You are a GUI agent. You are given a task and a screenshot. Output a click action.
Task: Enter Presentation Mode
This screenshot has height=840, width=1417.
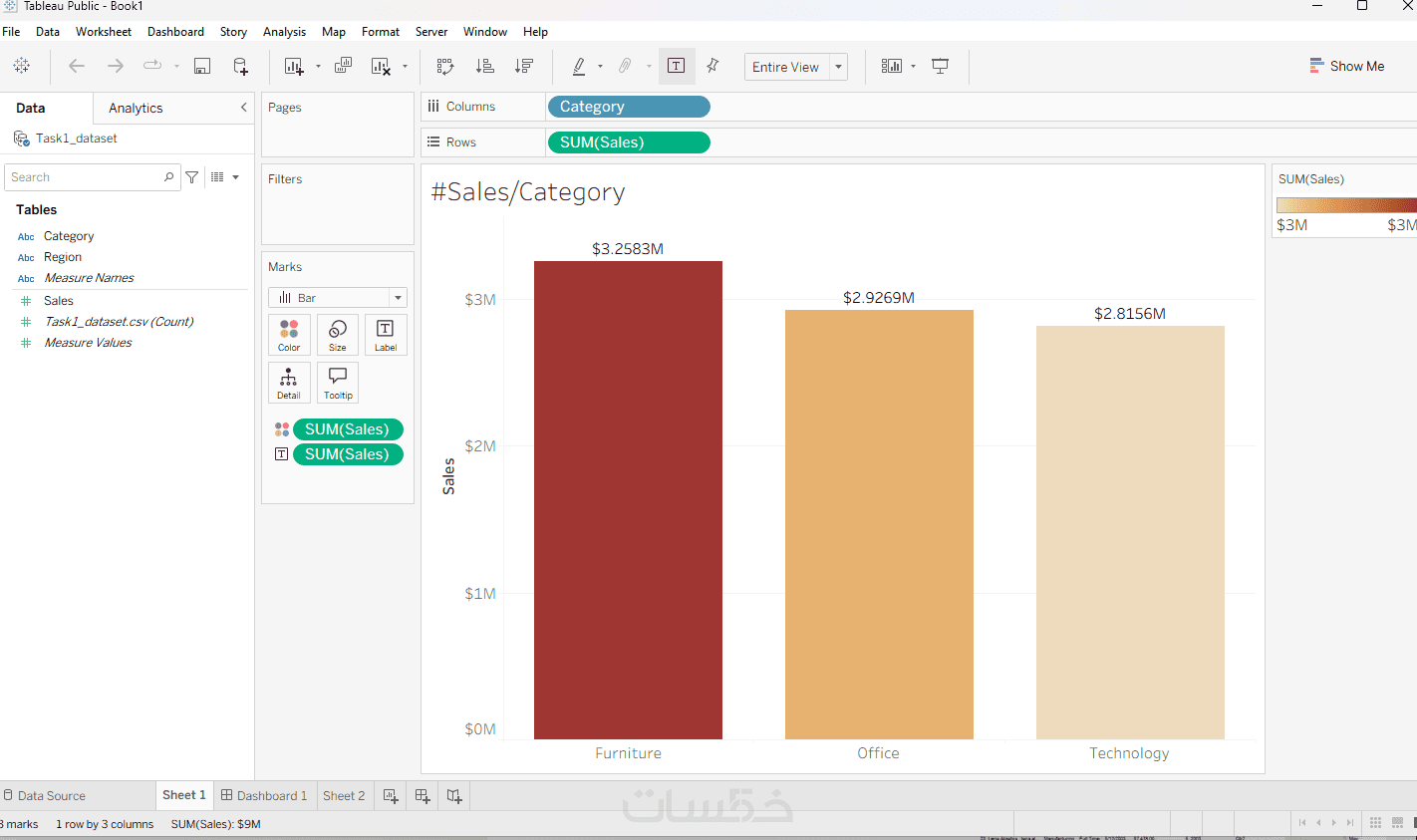[x=941, y=66]
